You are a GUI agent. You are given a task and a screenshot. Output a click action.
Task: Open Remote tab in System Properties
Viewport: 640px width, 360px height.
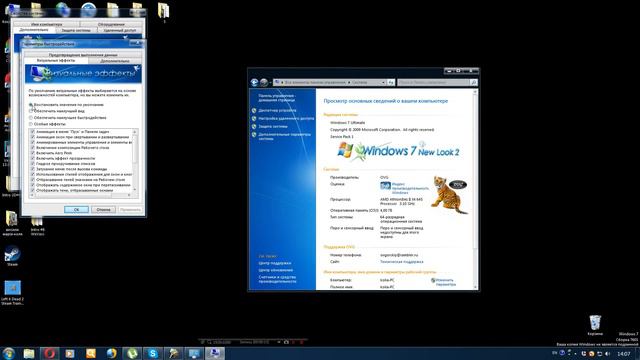coord(120,30)
